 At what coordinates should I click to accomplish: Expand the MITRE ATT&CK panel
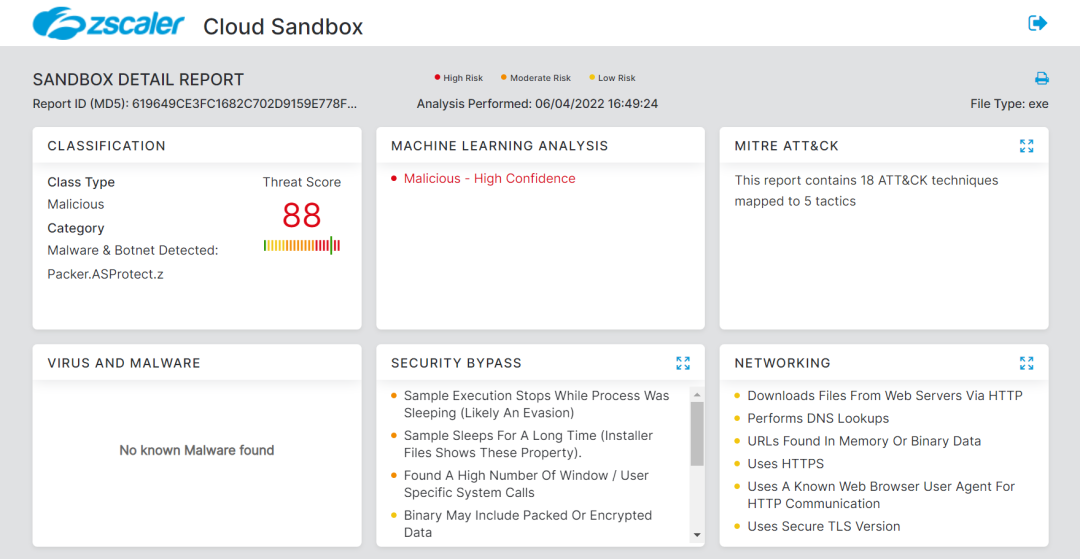tap(1026, 146)
